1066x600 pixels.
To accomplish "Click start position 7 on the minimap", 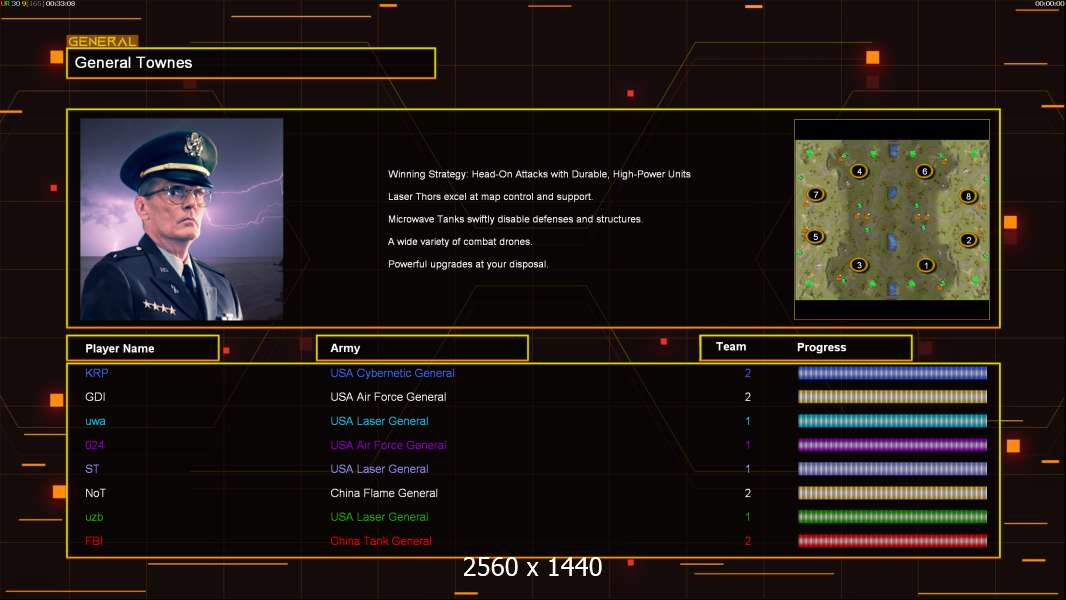I will point(816,195).
